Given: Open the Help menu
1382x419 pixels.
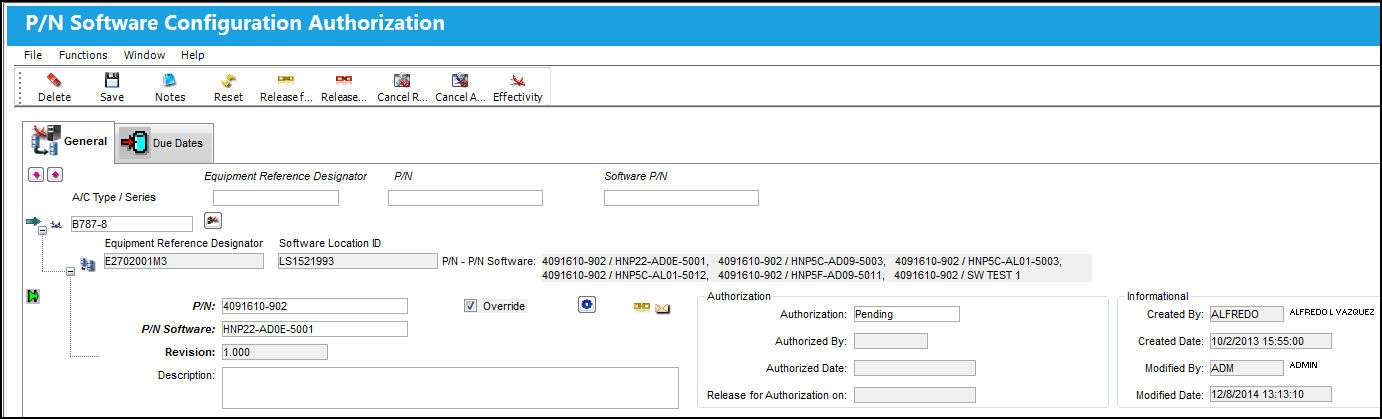Looking at the screenshot, I should point(193,55).
